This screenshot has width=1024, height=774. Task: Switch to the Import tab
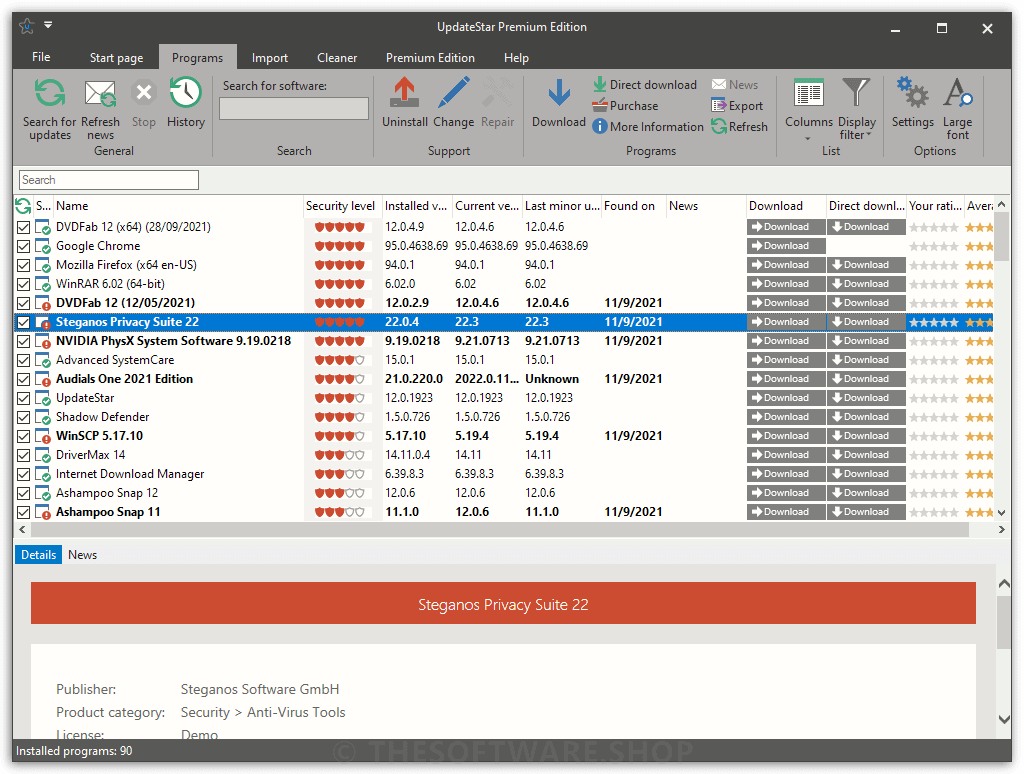[x=270, y=57]
